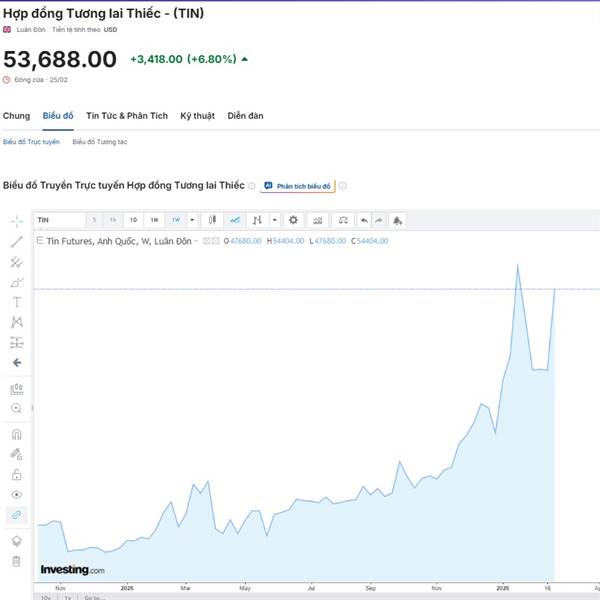Toggle the lock all drawings icon
The image size is (600, 600).
16,474
